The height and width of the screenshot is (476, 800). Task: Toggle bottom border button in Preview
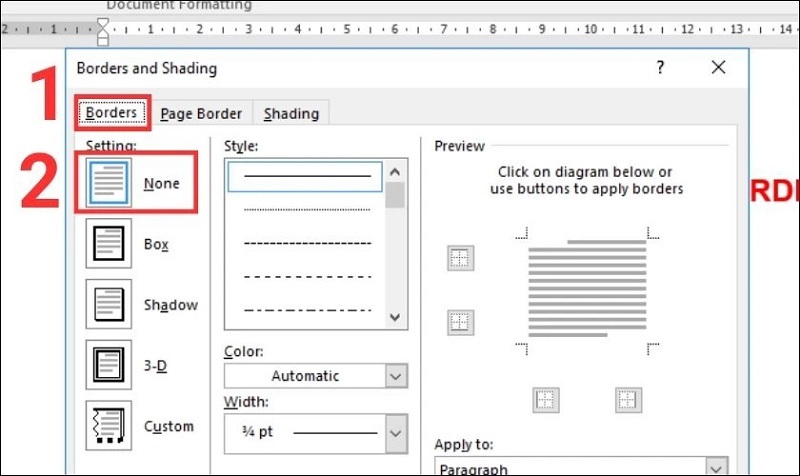click(460, 322)
